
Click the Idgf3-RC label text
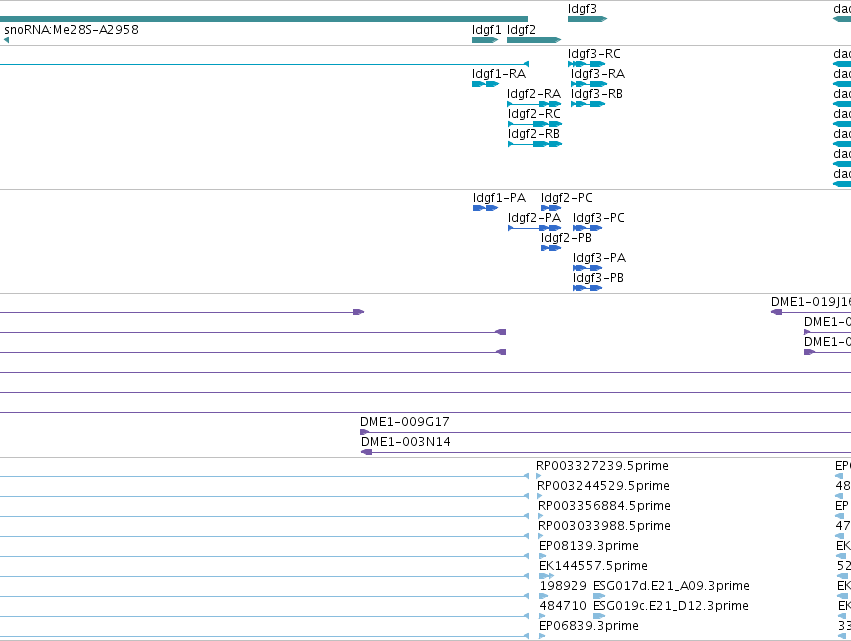point(594,54)
